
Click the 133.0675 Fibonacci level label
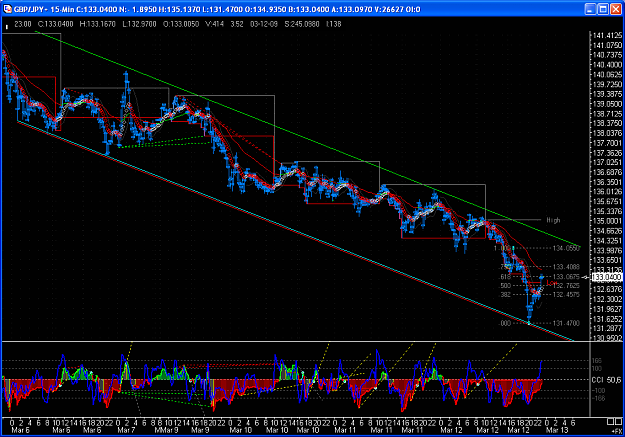(566, 277)
